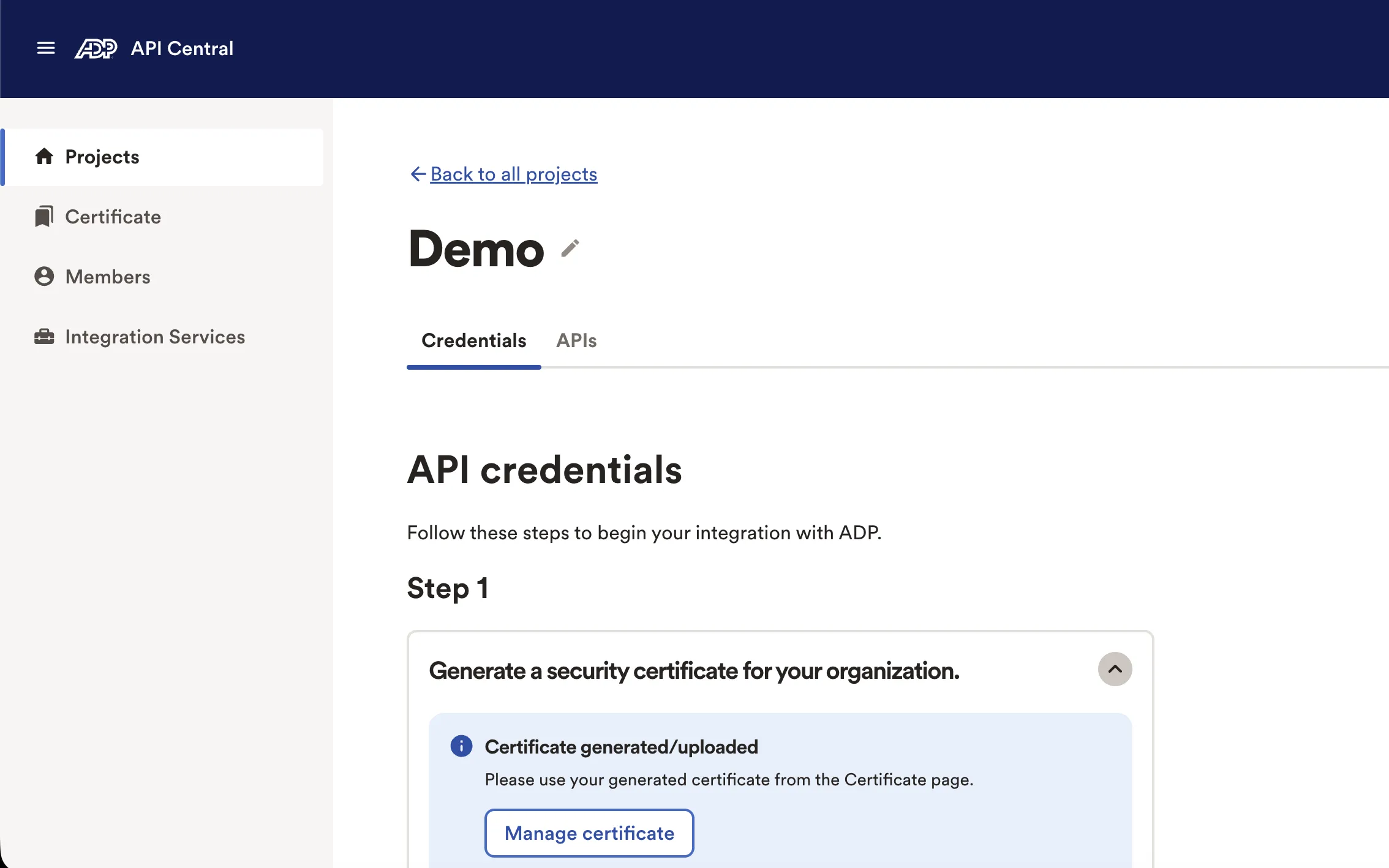This screenshot has width=1389, height=868.
Task: Click the blue info icon in certificate notice
Action: [x=461, y=746]
